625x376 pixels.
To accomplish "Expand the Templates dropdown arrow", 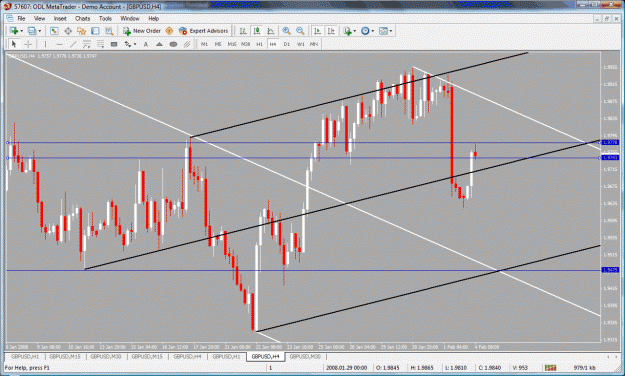I will 391,31.
